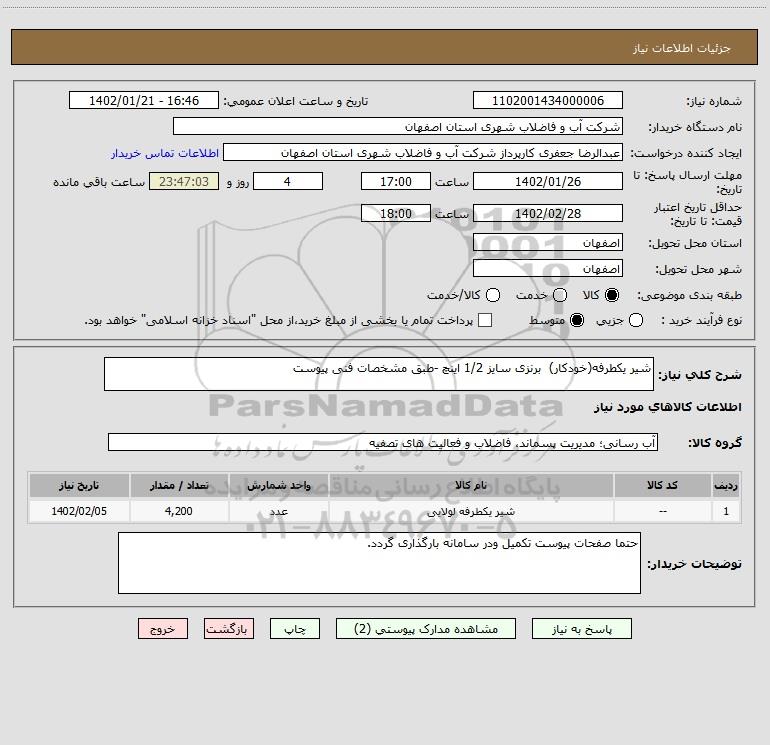Click the countdown timer 23:47:03
This screenshot has height=745, width=770.
tap(184, 181)
